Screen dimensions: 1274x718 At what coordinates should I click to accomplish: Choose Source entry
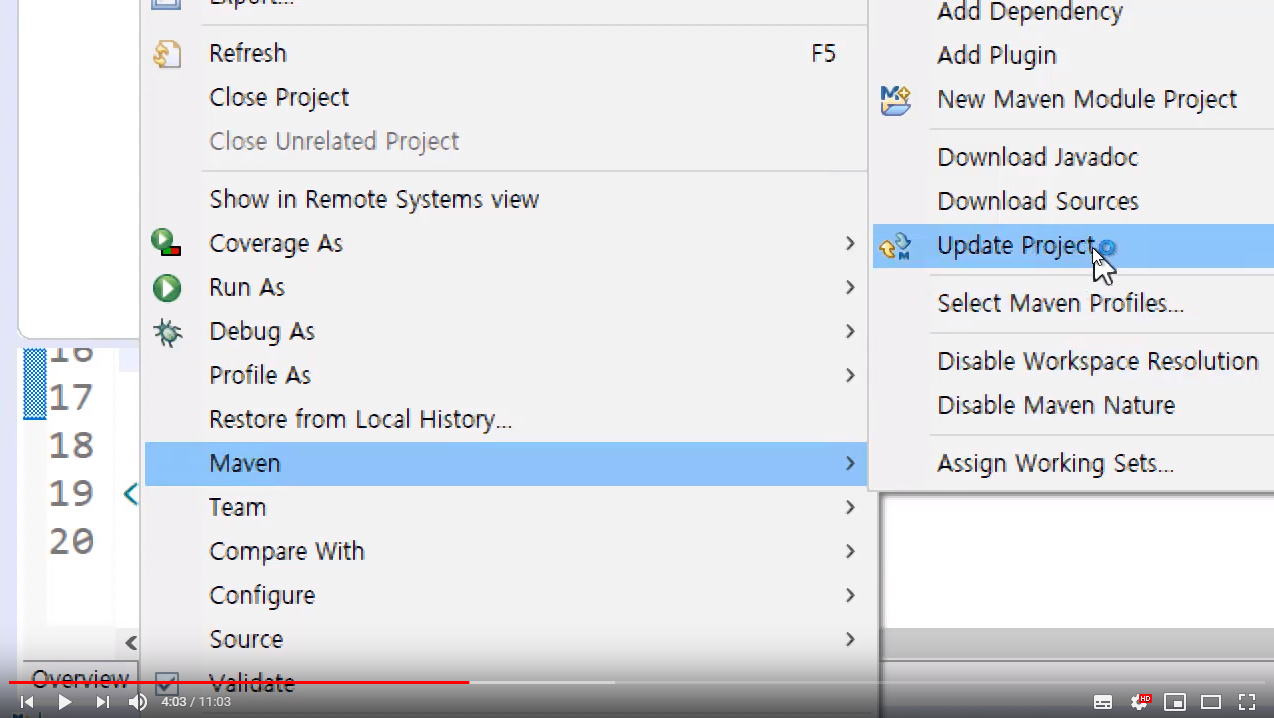pos(505,639)
